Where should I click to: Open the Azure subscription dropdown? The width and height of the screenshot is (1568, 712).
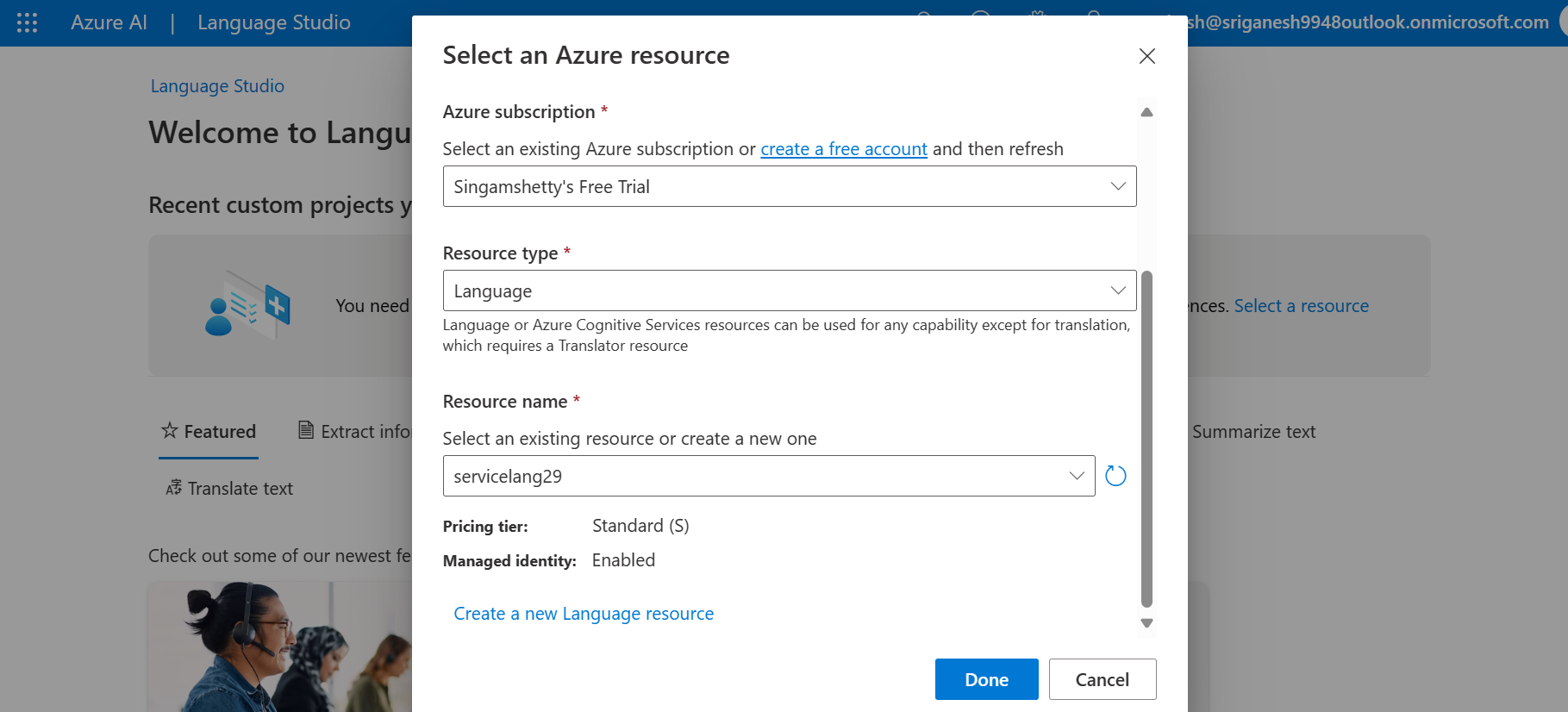coord(790,186)
